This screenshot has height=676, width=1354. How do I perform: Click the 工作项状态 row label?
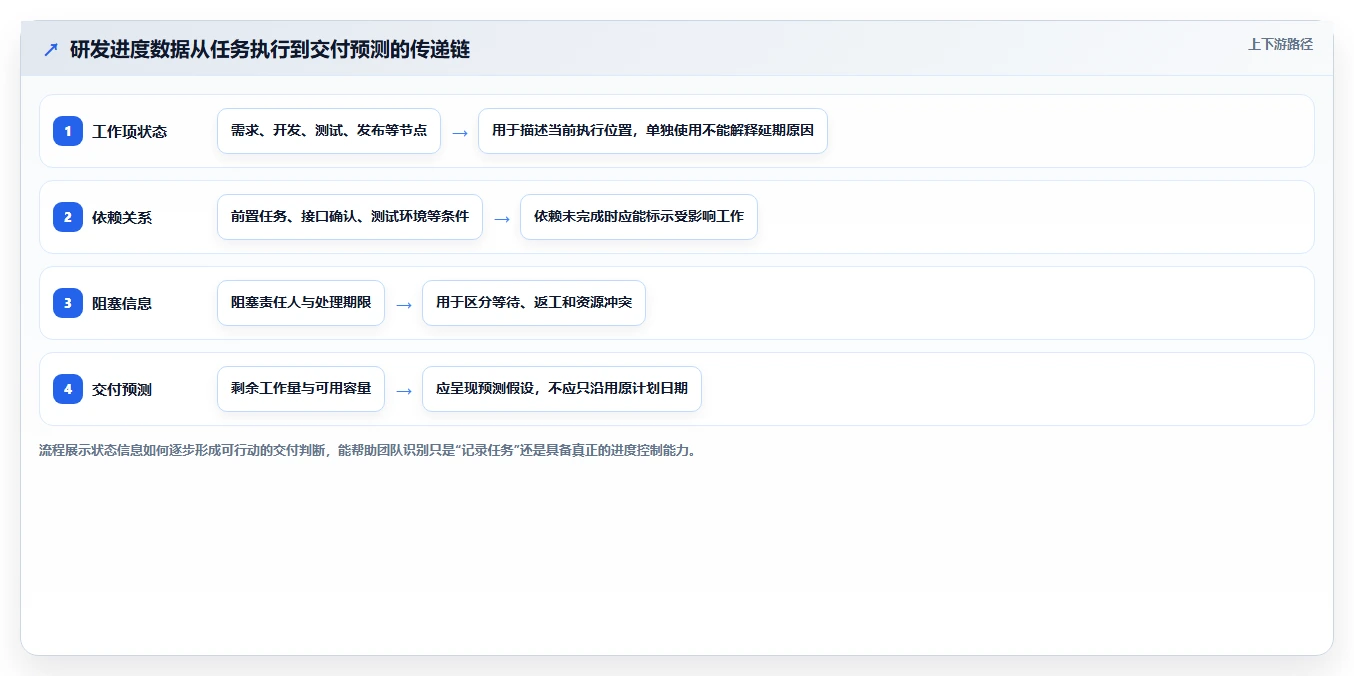(x=130, y=132)
